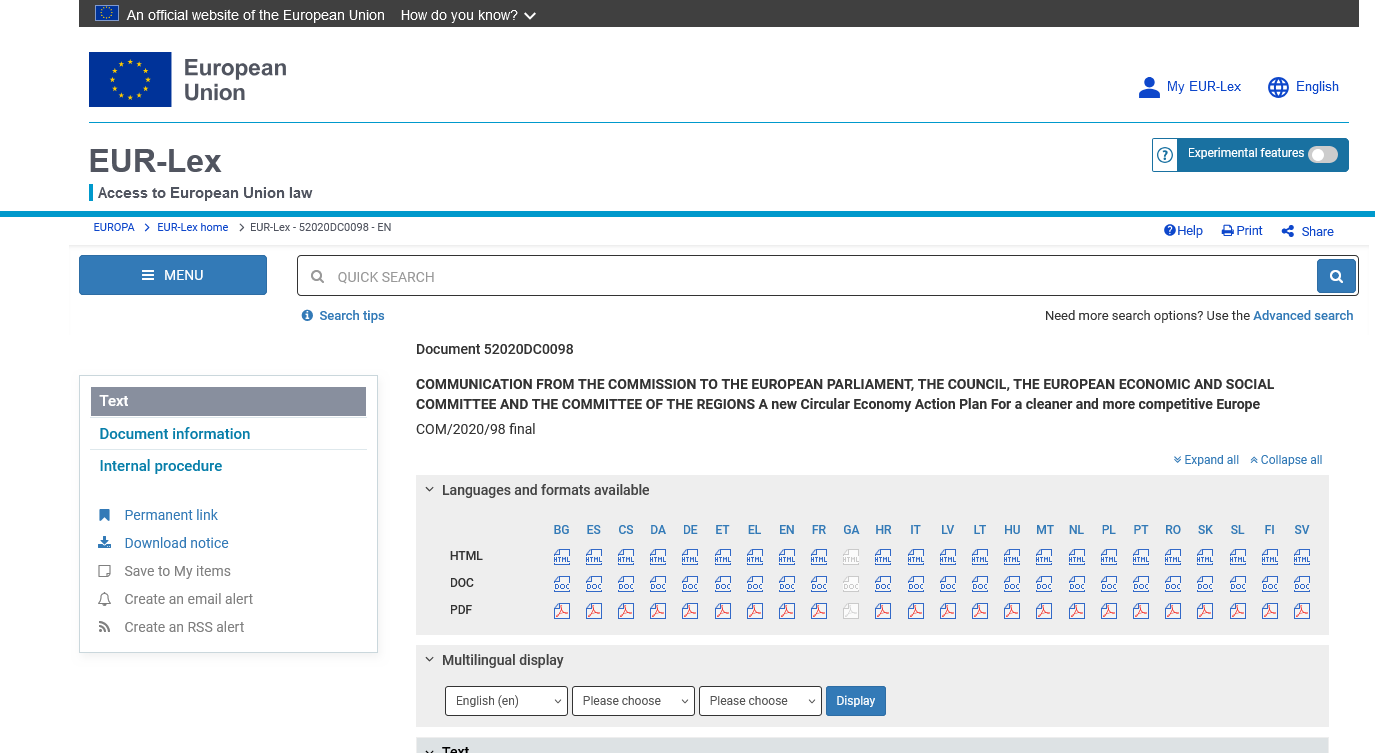Download the English (EN) DOC file
Image resolution: width=1375 pixels, height=753 pixels.
pos(787,584)
